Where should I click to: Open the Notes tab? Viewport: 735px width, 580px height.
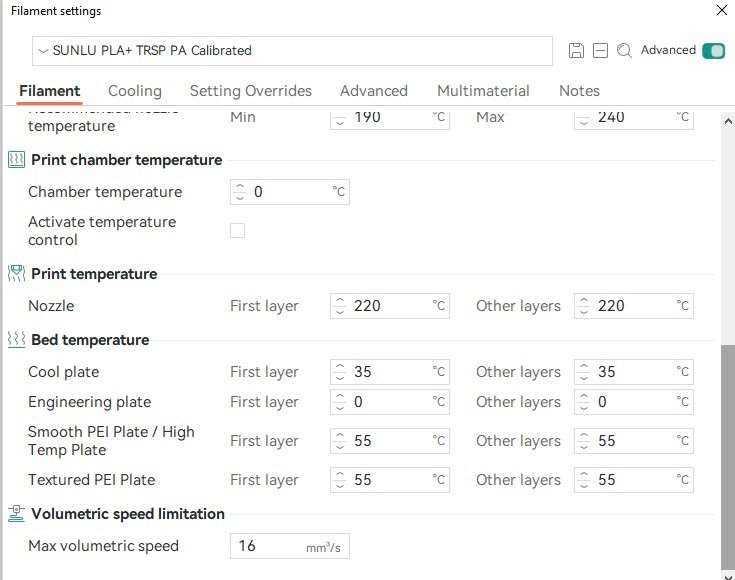579,91
